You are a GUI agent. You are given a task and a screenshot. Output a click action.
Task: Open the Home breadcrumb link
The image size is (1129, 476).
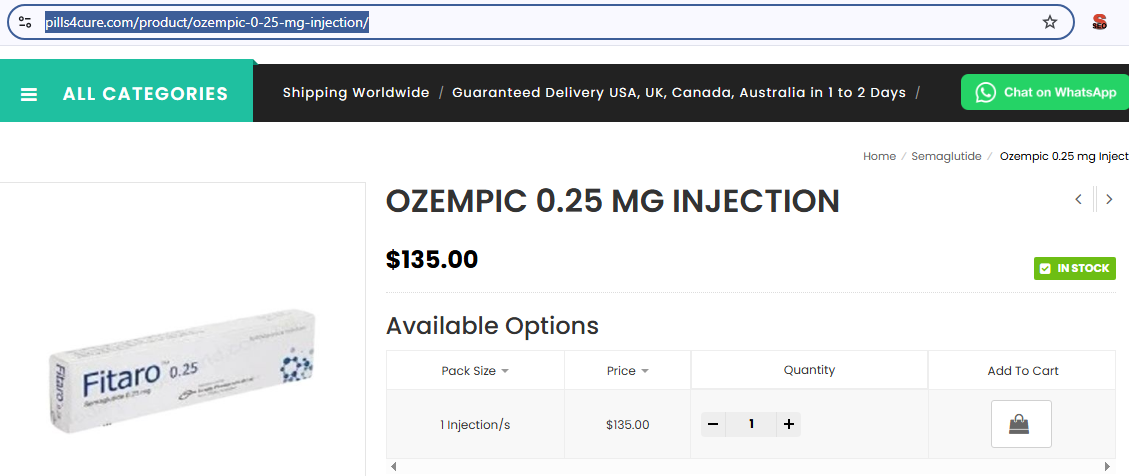pyautogui.click(x=879, y=156)
